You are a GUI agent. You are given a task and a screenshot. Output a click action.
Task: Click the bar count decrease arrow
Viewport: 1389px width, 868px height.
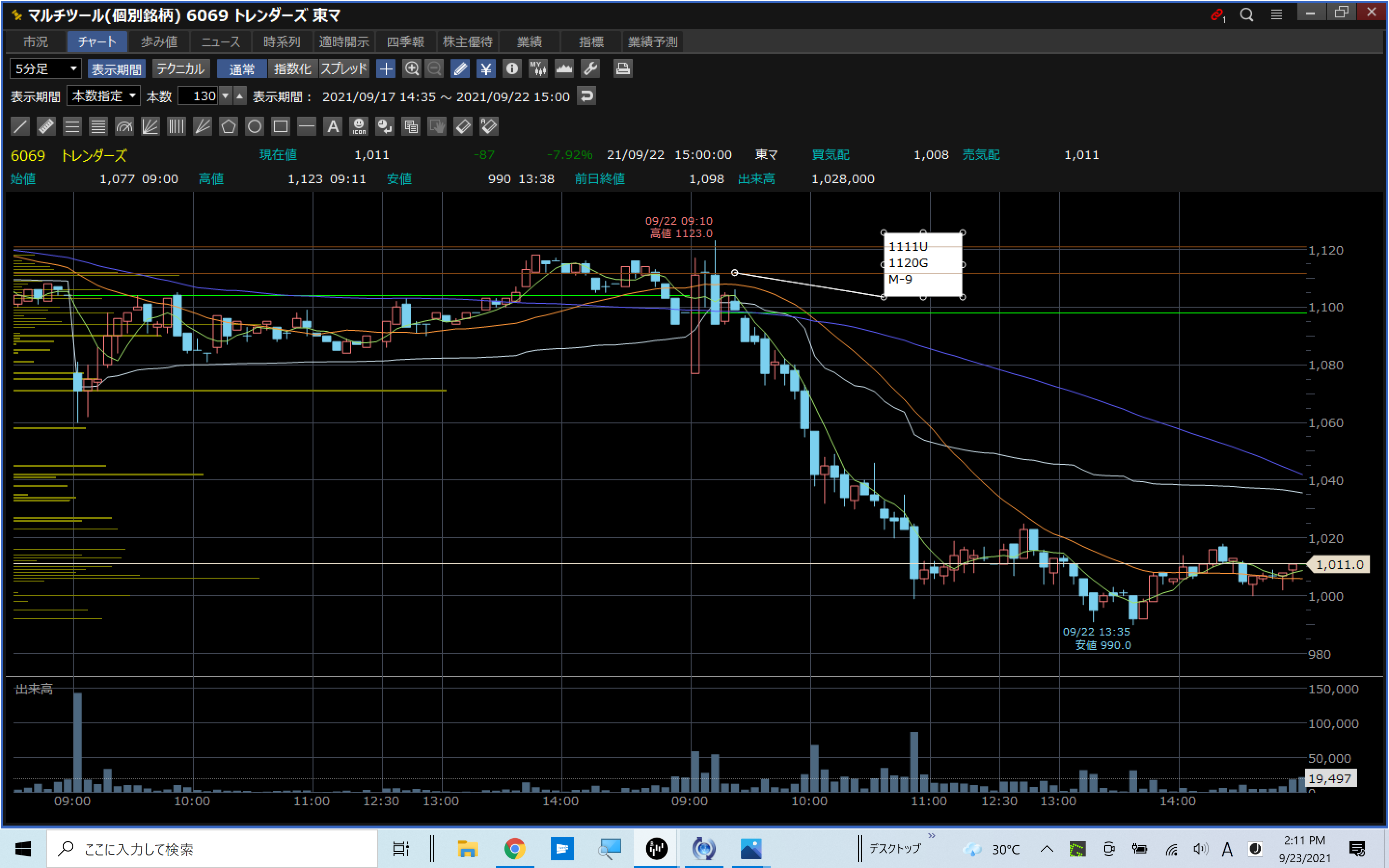tap(226, 96)
